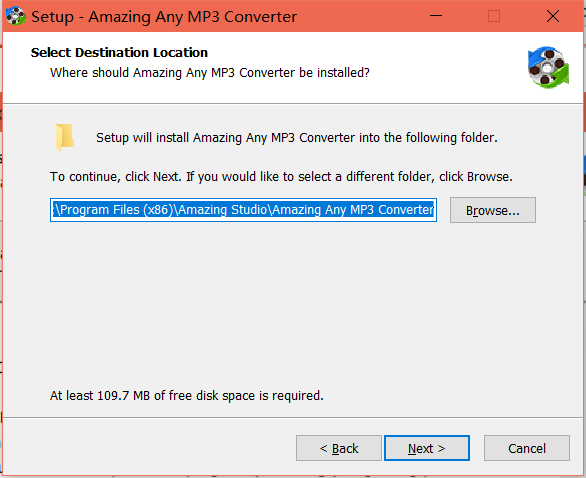Click the 109.7 MB disk space notice

tap(186, 395)
